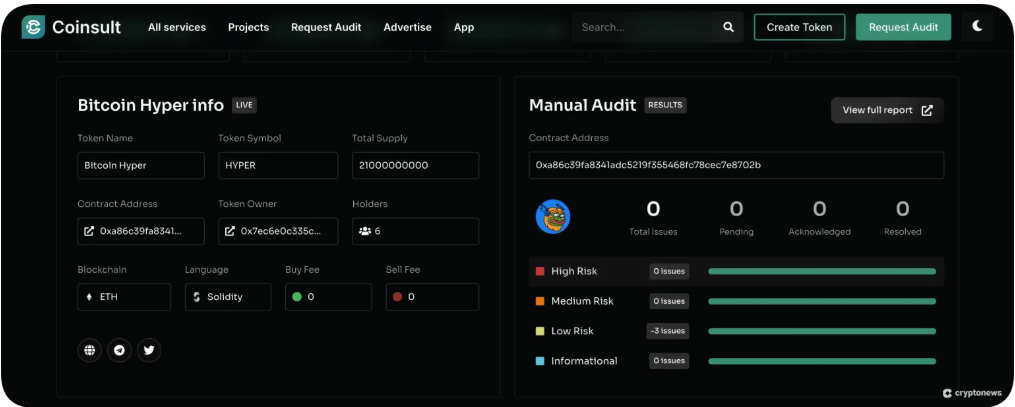Image resolution: width=1015 pixels, height=407 pixels.
Task: Click the Bitcoin Hyper token avatar
Action: coord(552,216)
